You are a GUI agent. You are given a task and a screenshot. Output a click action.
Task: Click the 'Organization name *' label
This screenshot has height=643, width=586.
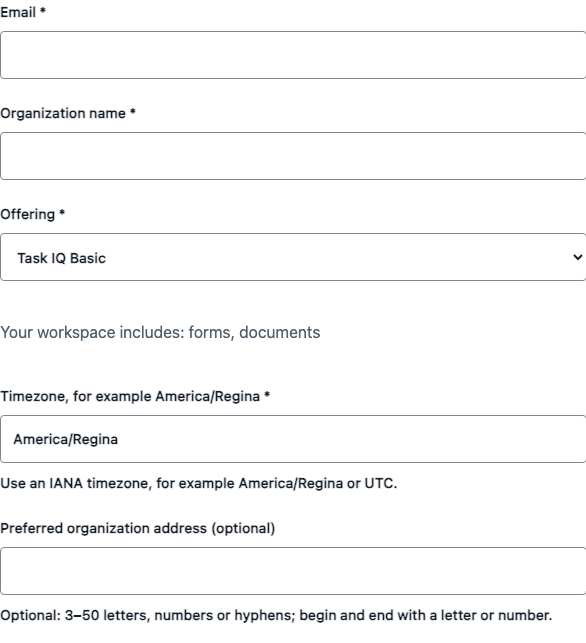(68, 113)
